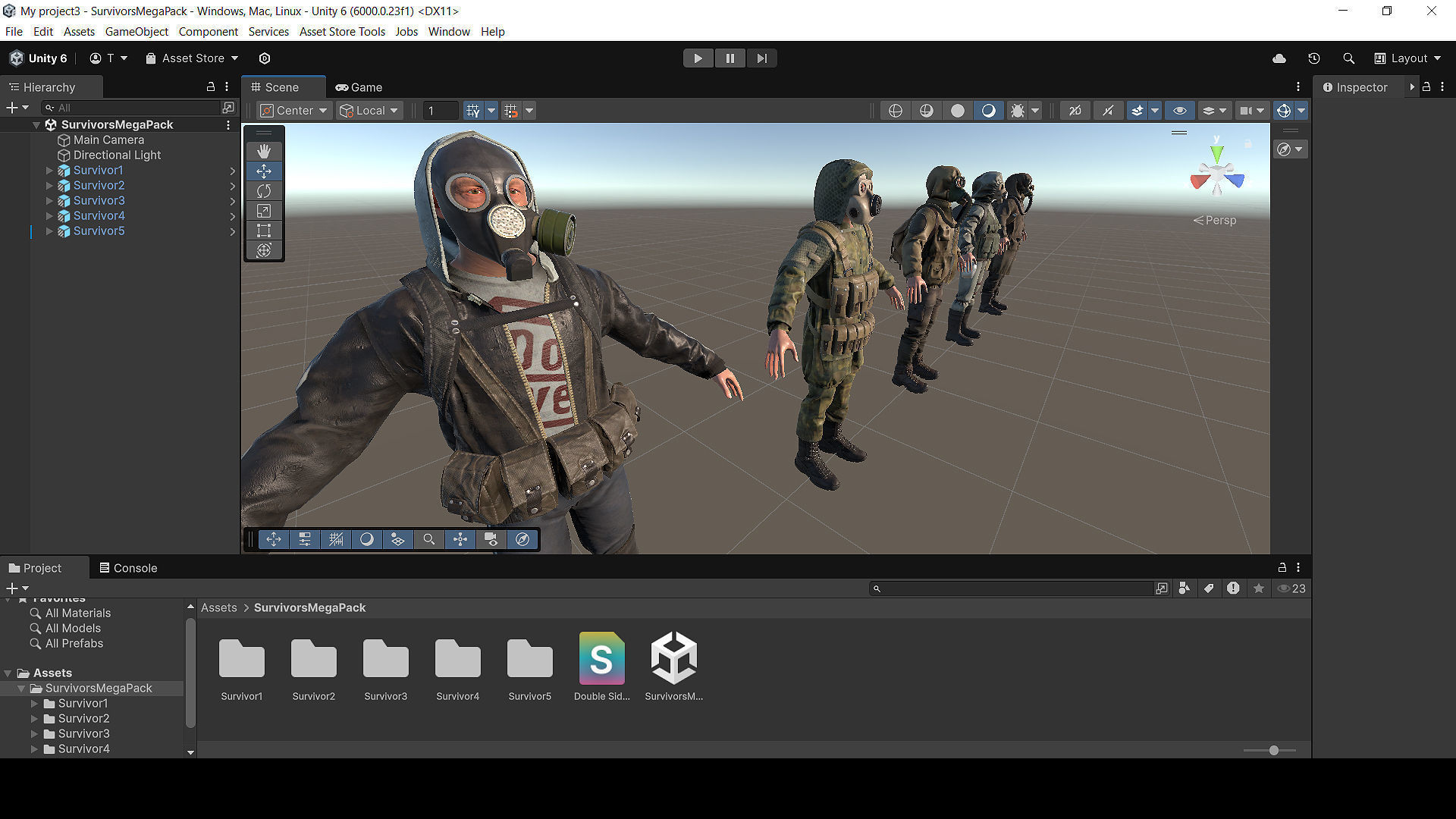Toggle scene visibility eye button
The height and width of the screenshot is (819, 1456).
(1180, 111)
